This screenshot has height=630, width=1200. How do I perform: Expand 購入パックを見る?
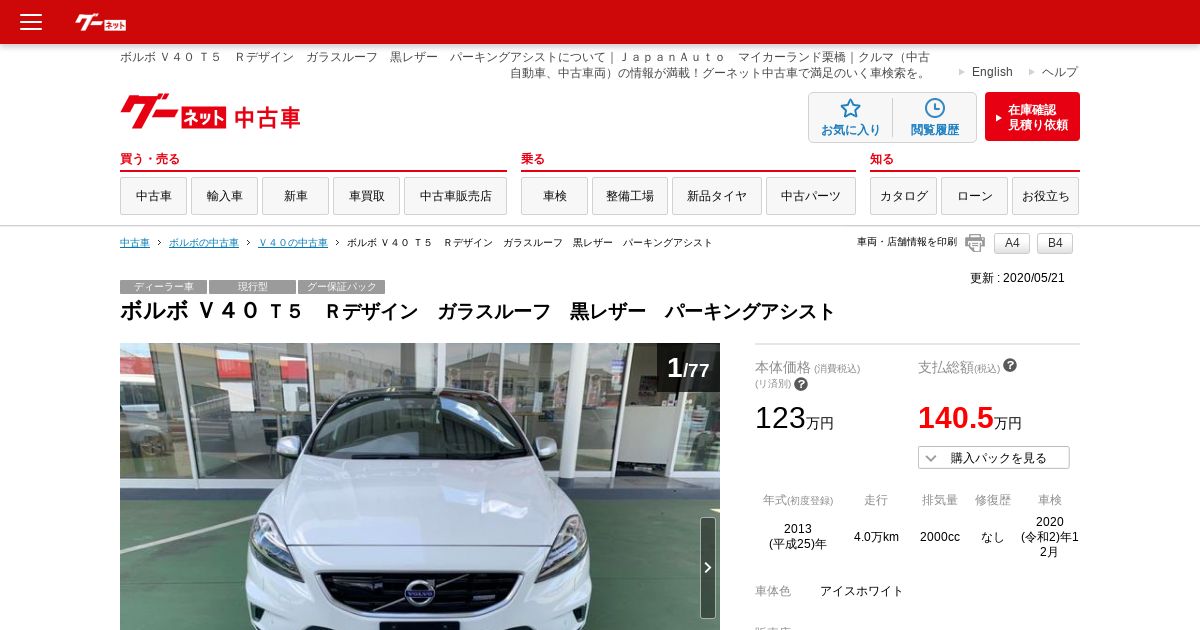pyautogui.click(x=994, y=458)
